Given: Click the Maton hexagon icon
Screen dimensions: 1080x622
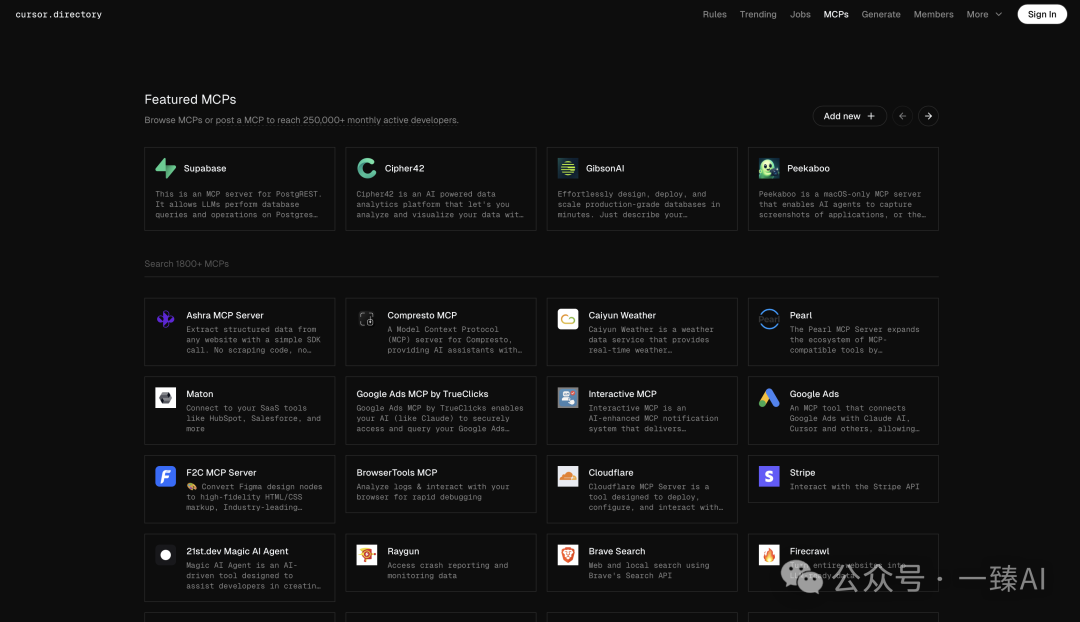Looking at the screenshot, I should point(165,397).
